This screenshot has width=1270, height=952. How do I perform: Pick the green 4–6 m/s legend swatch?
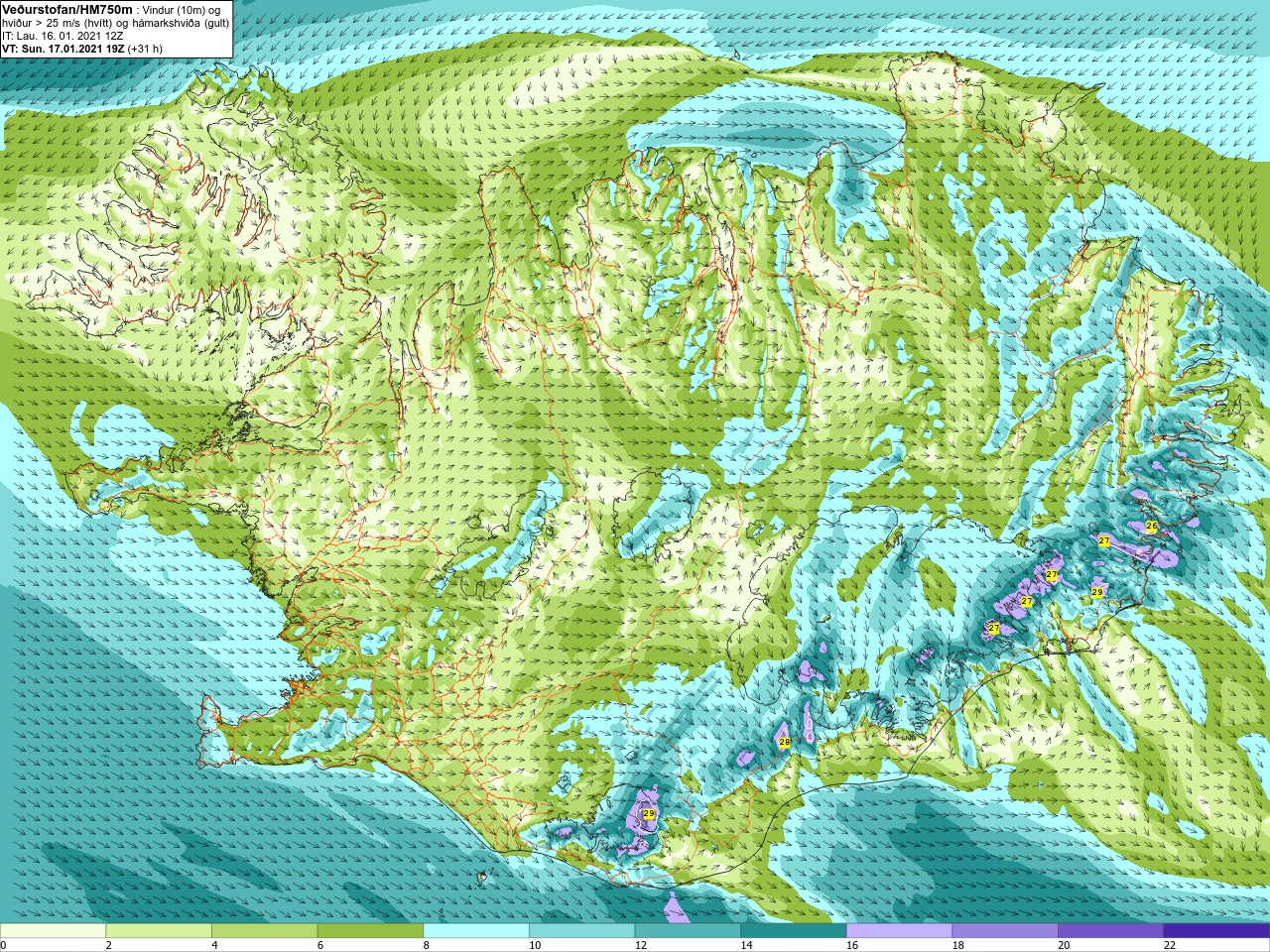264,931
